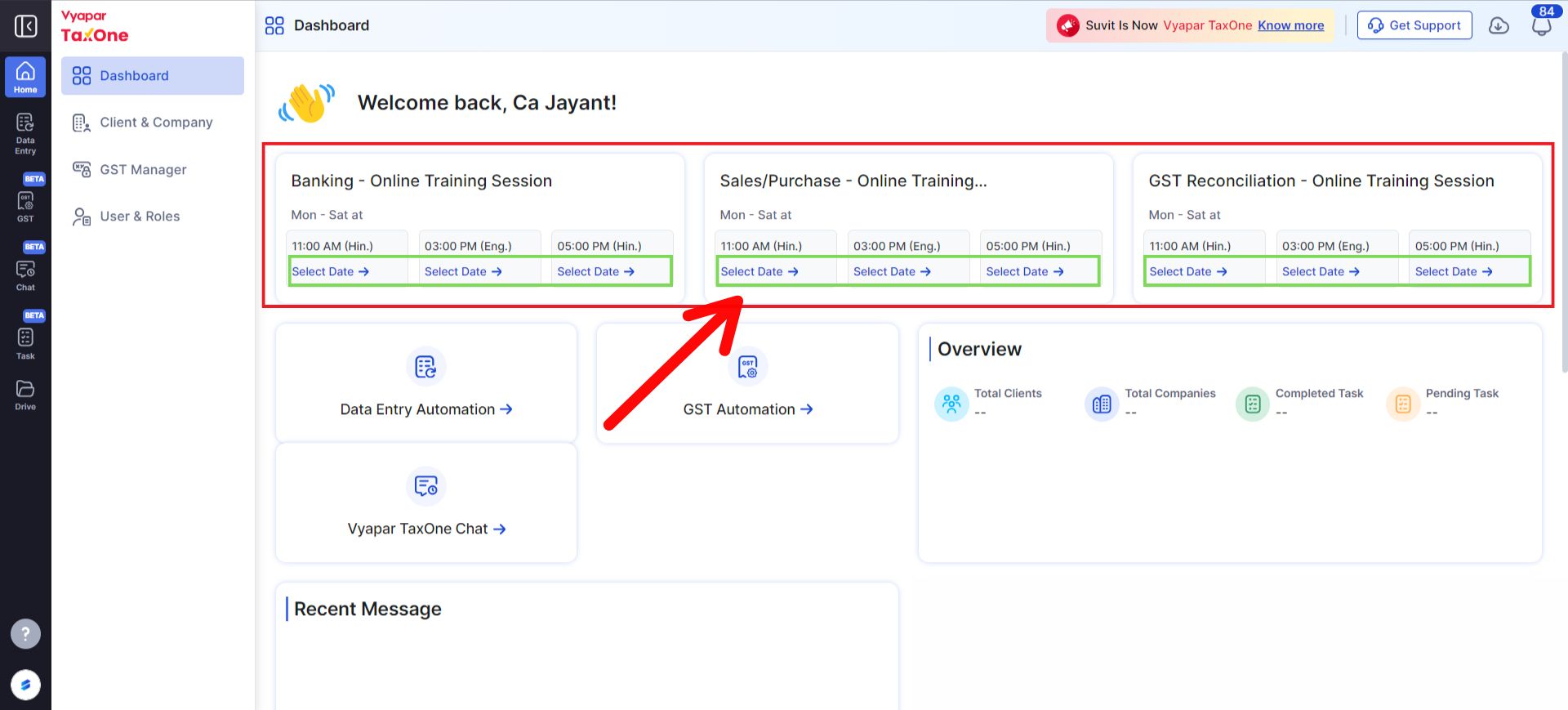This screenshot has height=710, width=1568.
Task: Click the page vertical scrollbar
Action: (x=1564, y=212)
